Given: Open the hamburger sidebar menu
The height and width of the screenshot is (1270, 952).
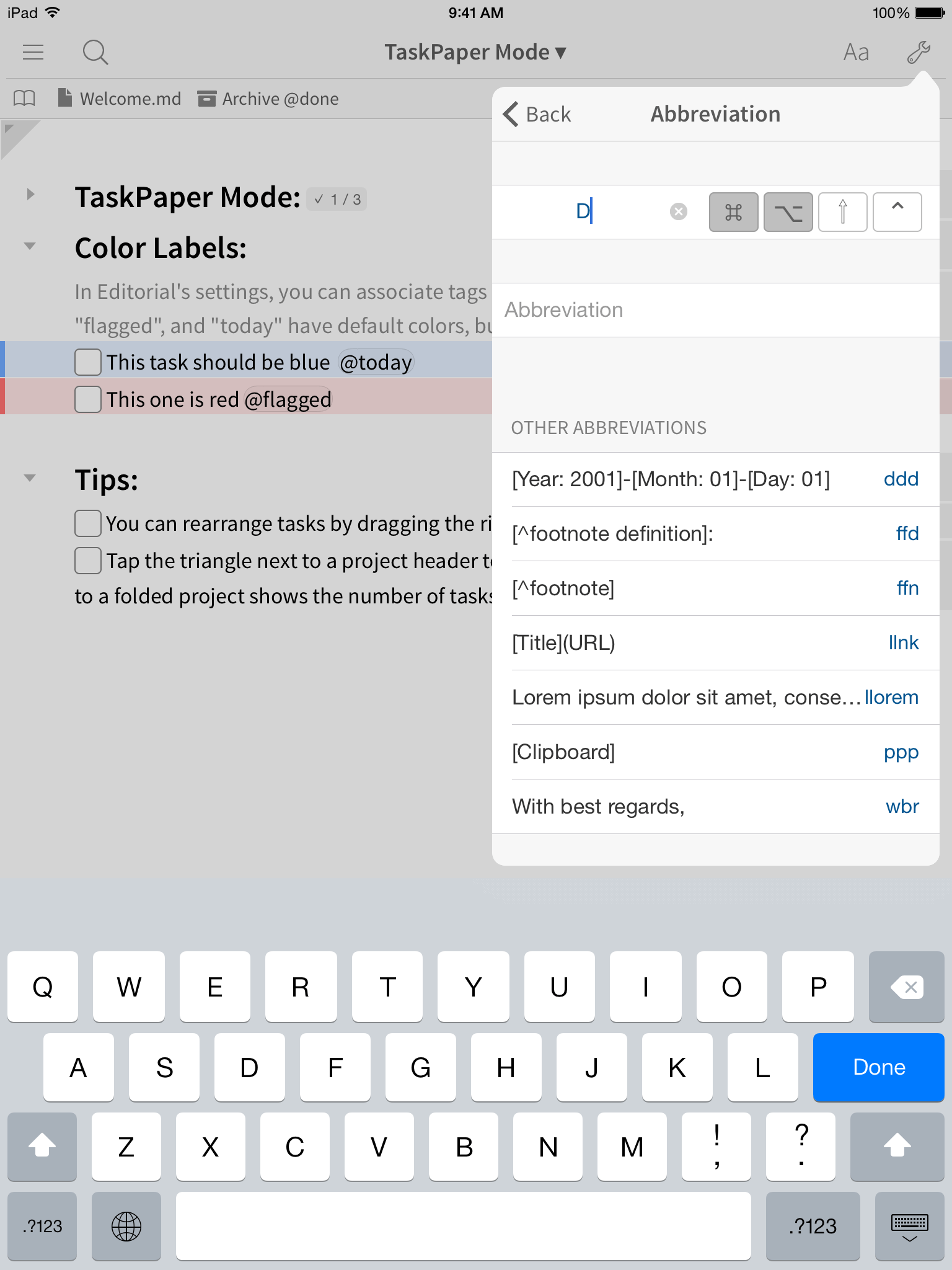Looking at the screenshot, I should pyautogui.click(x=33, y=52).
